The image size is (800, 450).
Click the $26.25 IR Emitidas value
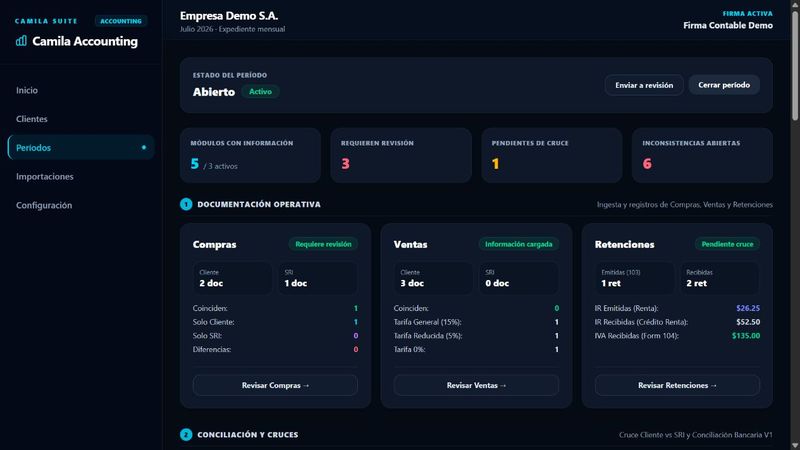748,308
